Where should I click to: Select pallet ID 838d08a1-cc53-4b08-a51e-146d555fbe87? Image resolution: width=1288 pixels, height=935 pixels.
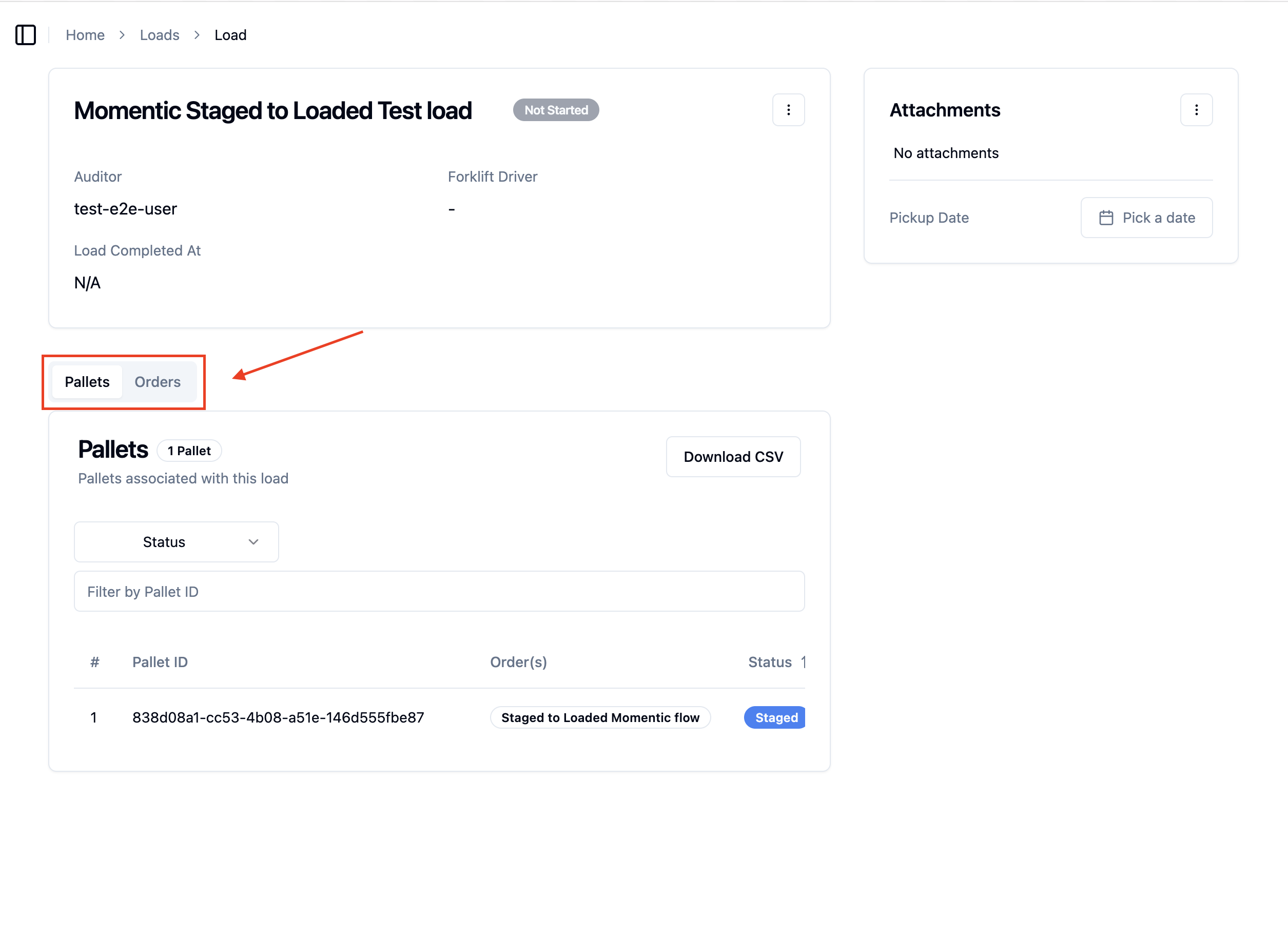278,717
